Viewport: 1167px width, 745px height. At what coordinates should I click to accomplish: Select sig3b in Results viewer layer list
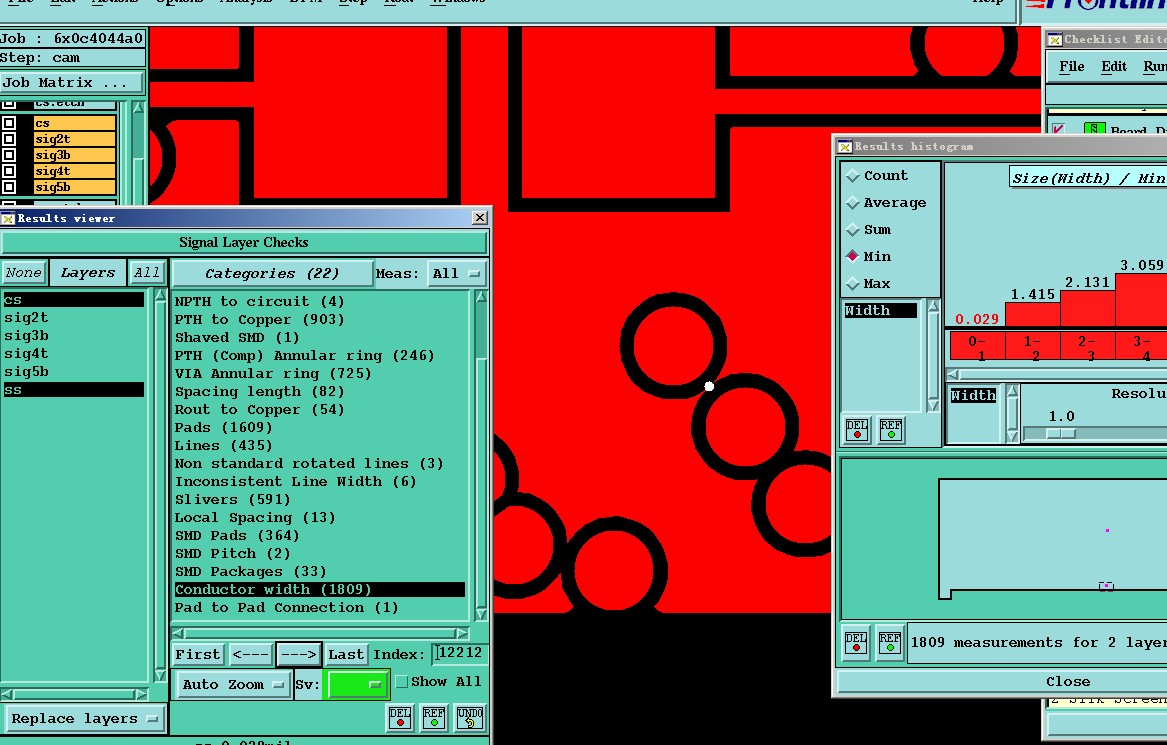pyautogui.click(x=74, y=336)
